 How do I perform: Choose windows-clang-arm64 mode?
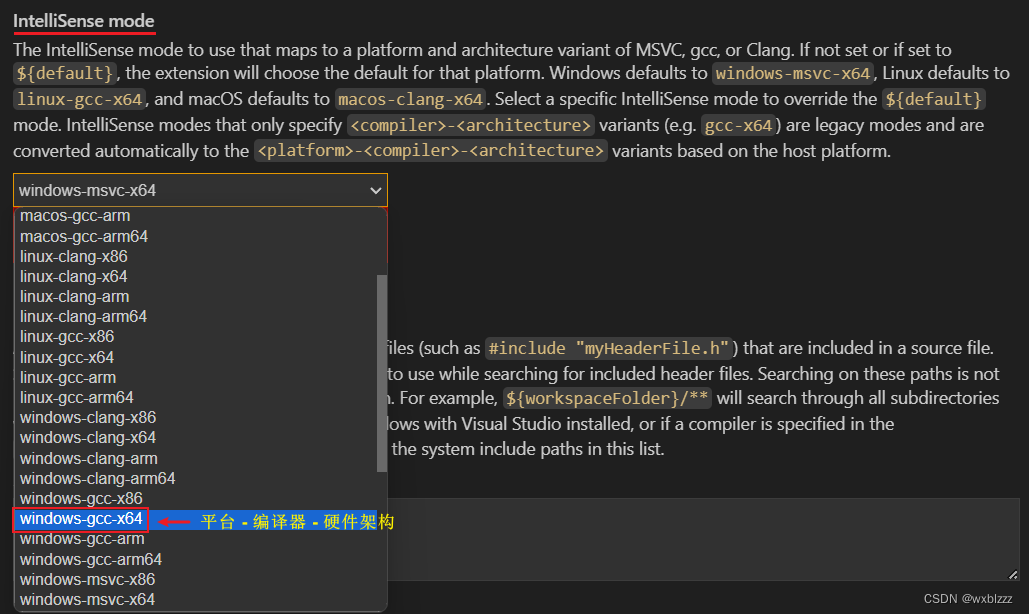(x=97, y=478)
